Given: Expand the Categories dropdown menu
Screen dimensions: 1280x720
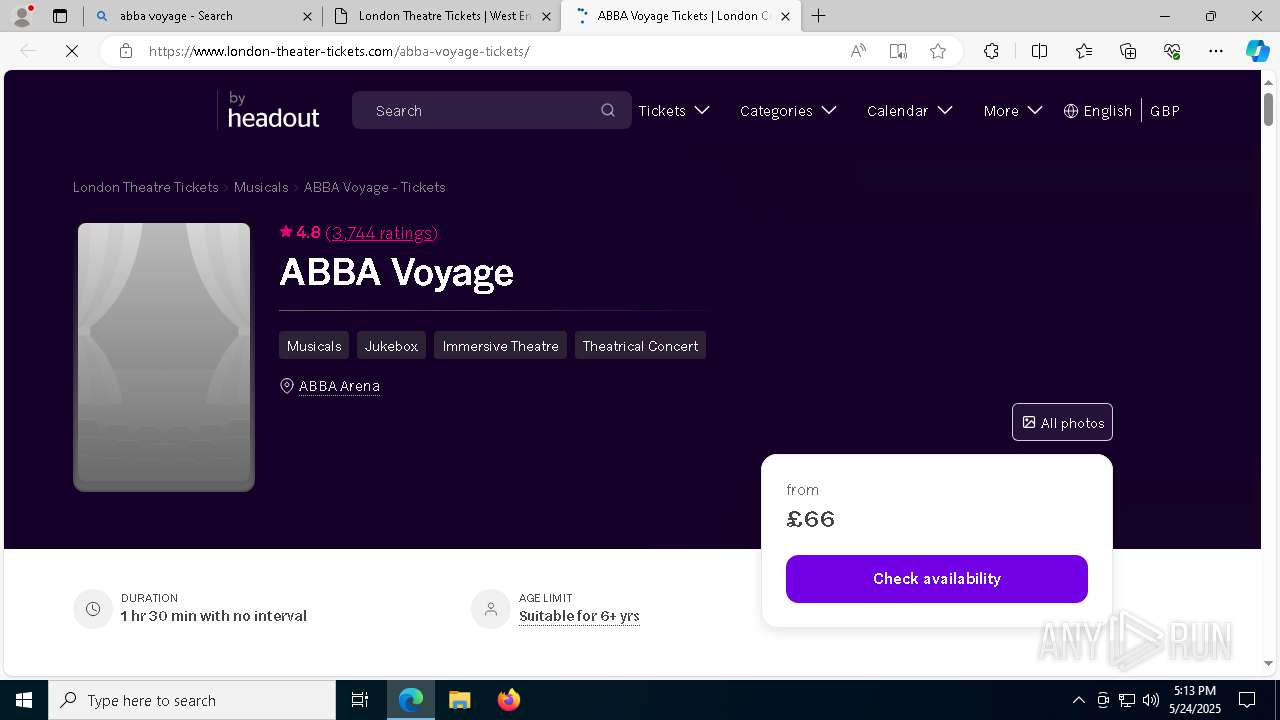Looking at the screenshot, I should point(788,111).
